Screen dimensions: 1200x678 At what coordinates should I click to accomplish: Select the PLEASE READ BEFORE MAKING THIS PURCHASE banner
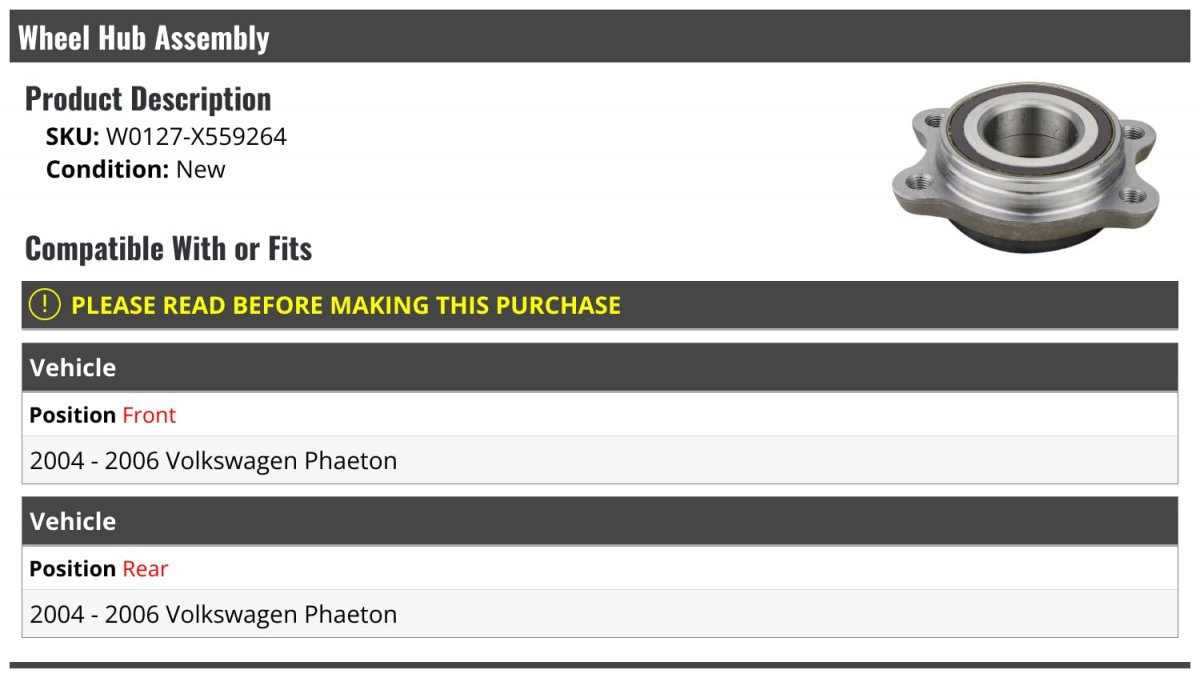(600, 305)
